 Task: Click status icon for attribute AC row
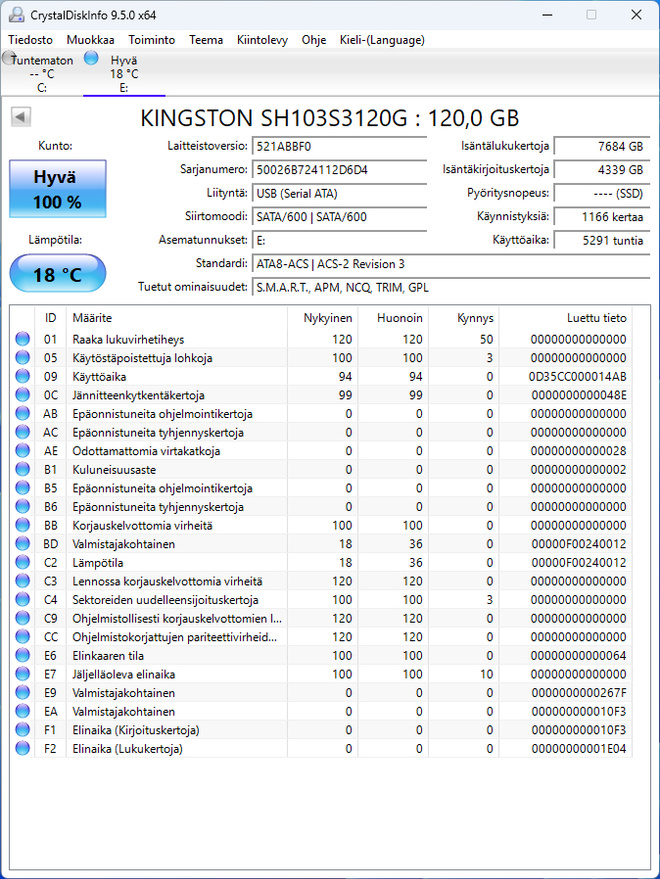[22, 432]
